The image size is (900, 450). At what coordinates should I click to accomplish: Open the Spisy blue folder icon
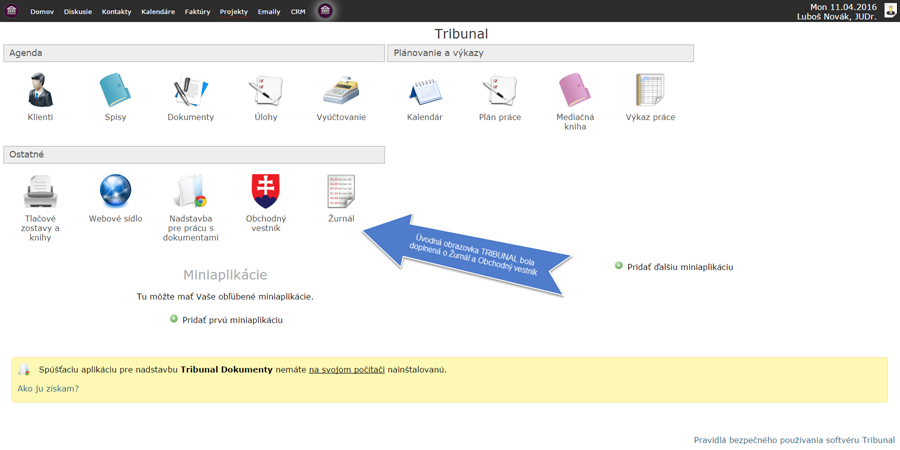(x=115, y=90)
